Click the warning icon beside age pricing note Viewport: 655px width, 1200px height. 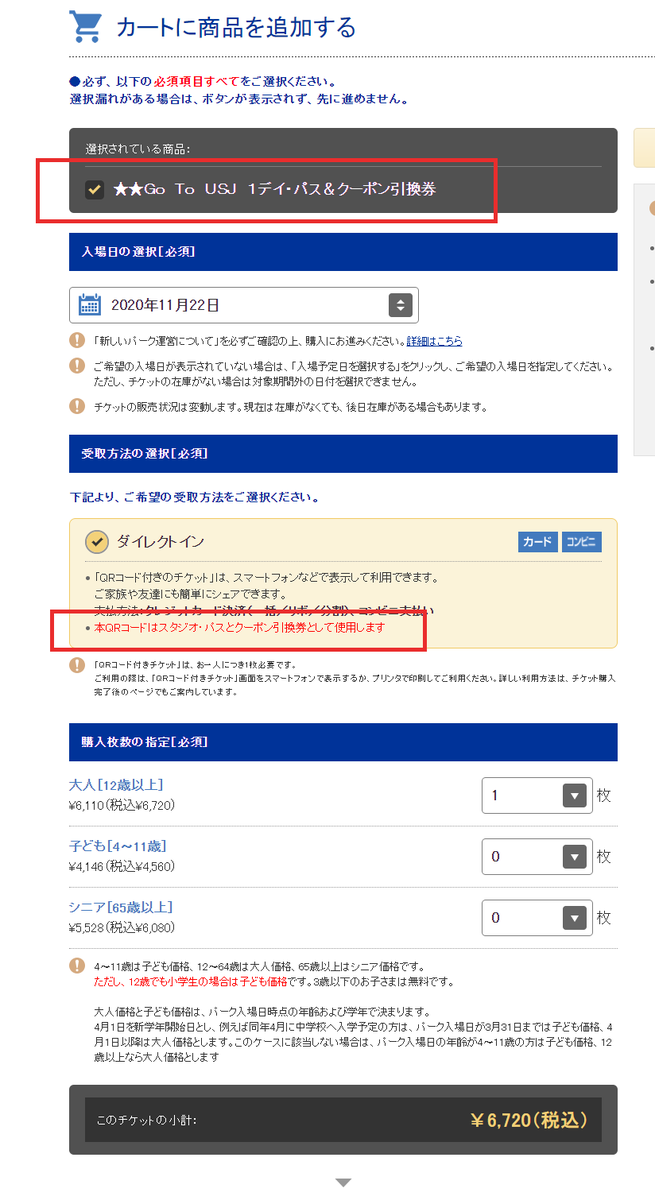[x=77, y=966]
